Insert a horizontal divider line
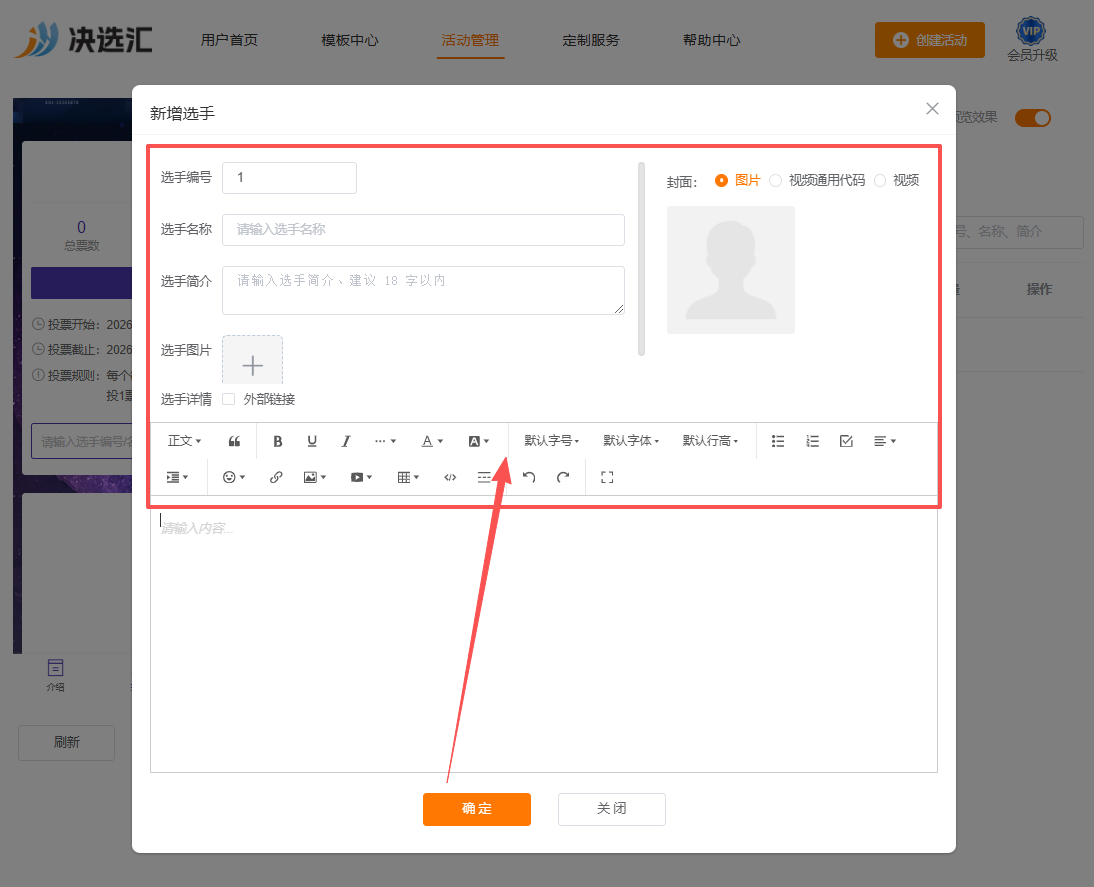 coord(484,477)
